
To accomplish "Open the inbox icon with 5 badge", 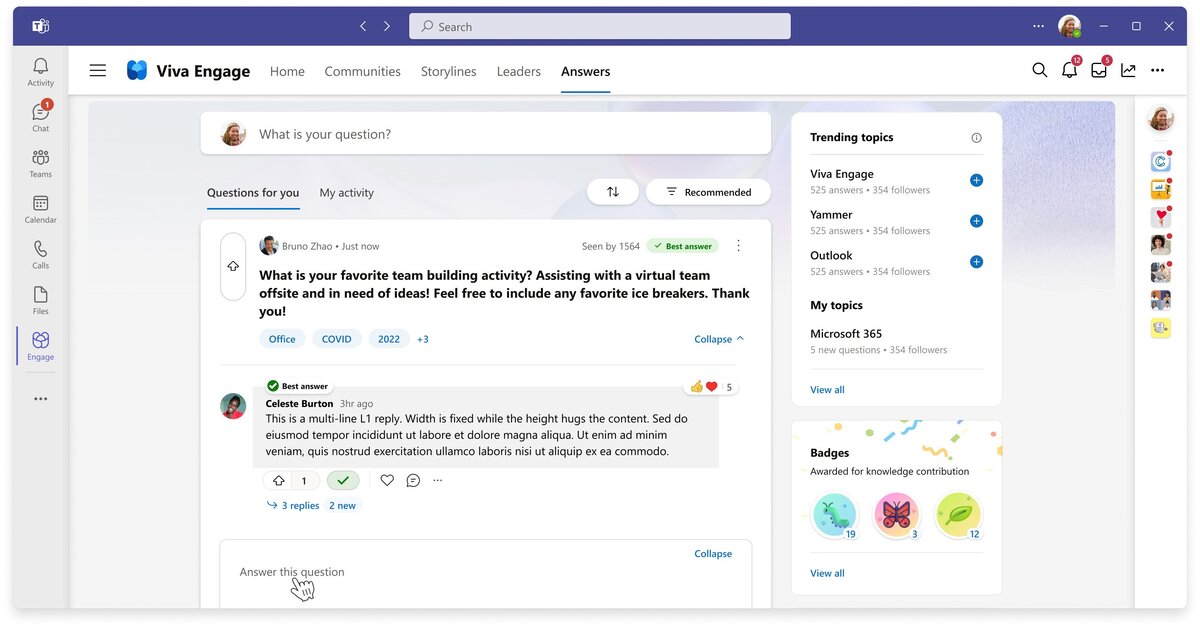I will click(x=1099, y=70).
